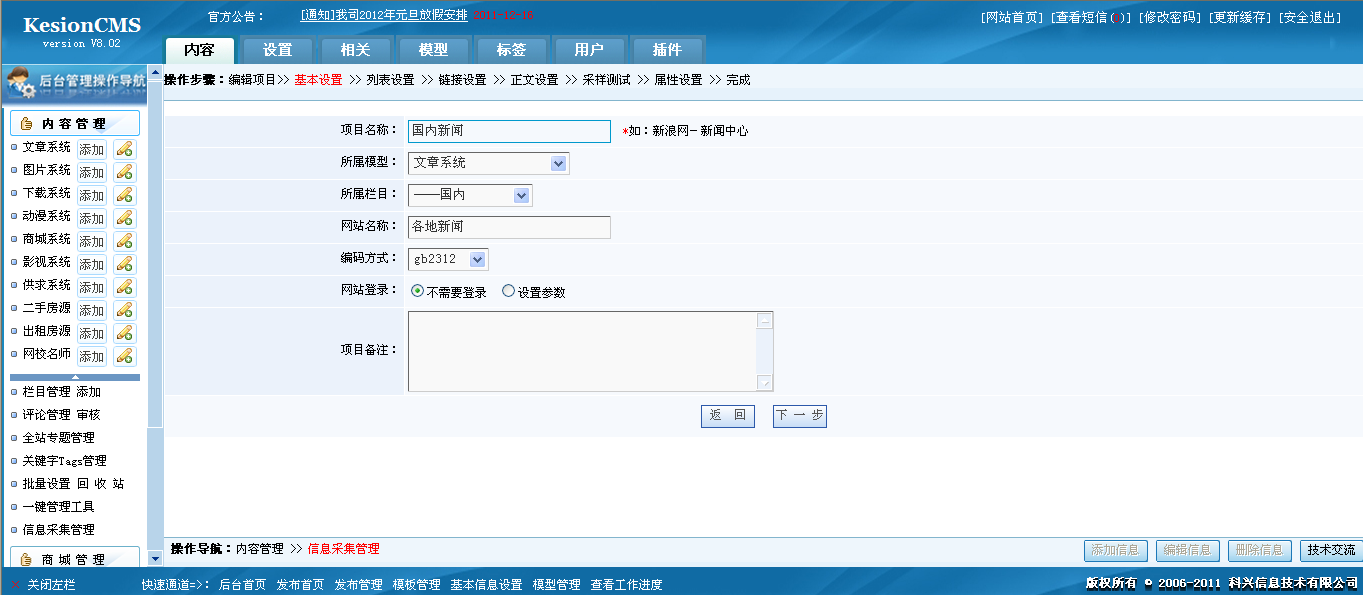Click the edit pencil icon for 网校名师
Screen dimensions: 1363x595
tap(125, 356)
